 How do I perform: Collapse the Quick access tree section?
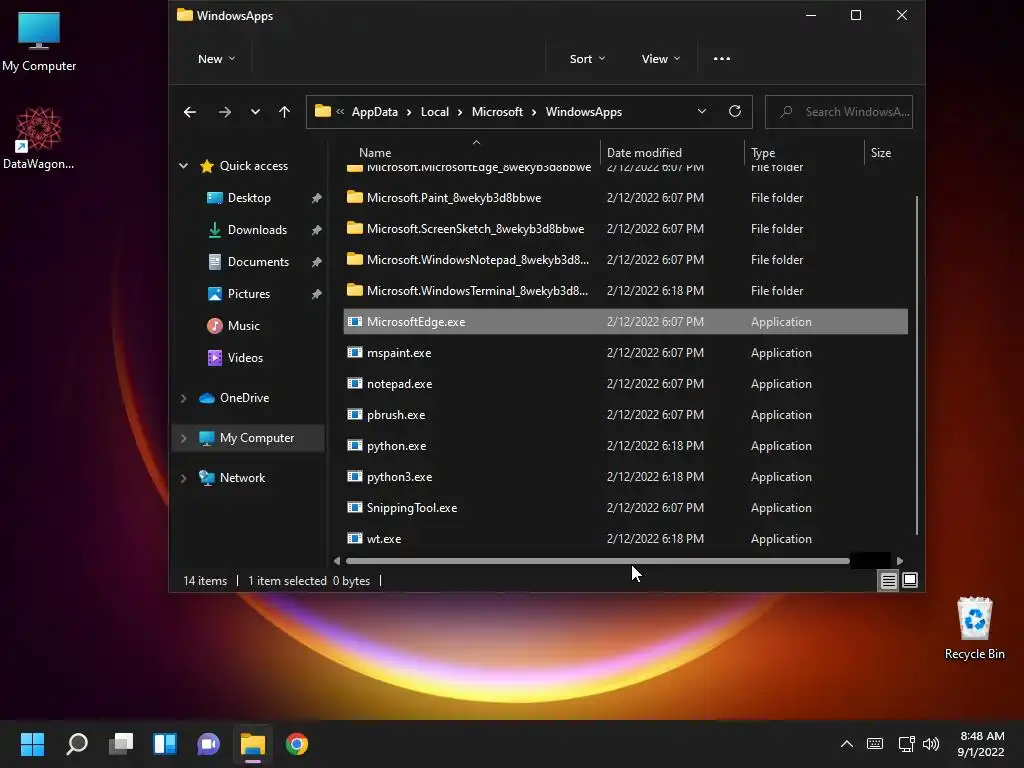click(184, 167)
